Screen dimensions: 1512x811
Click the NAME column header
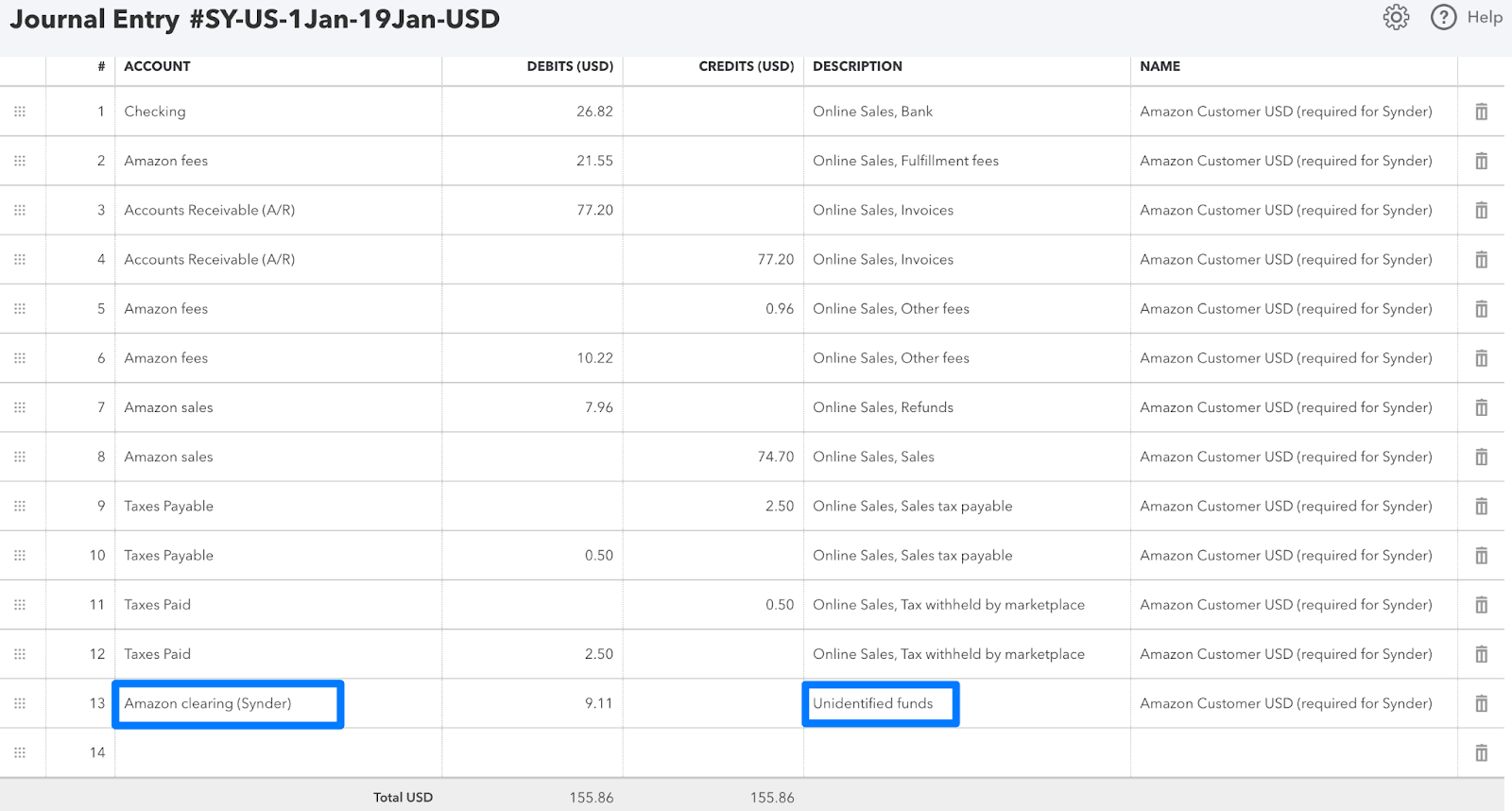tap(1160, 66)
